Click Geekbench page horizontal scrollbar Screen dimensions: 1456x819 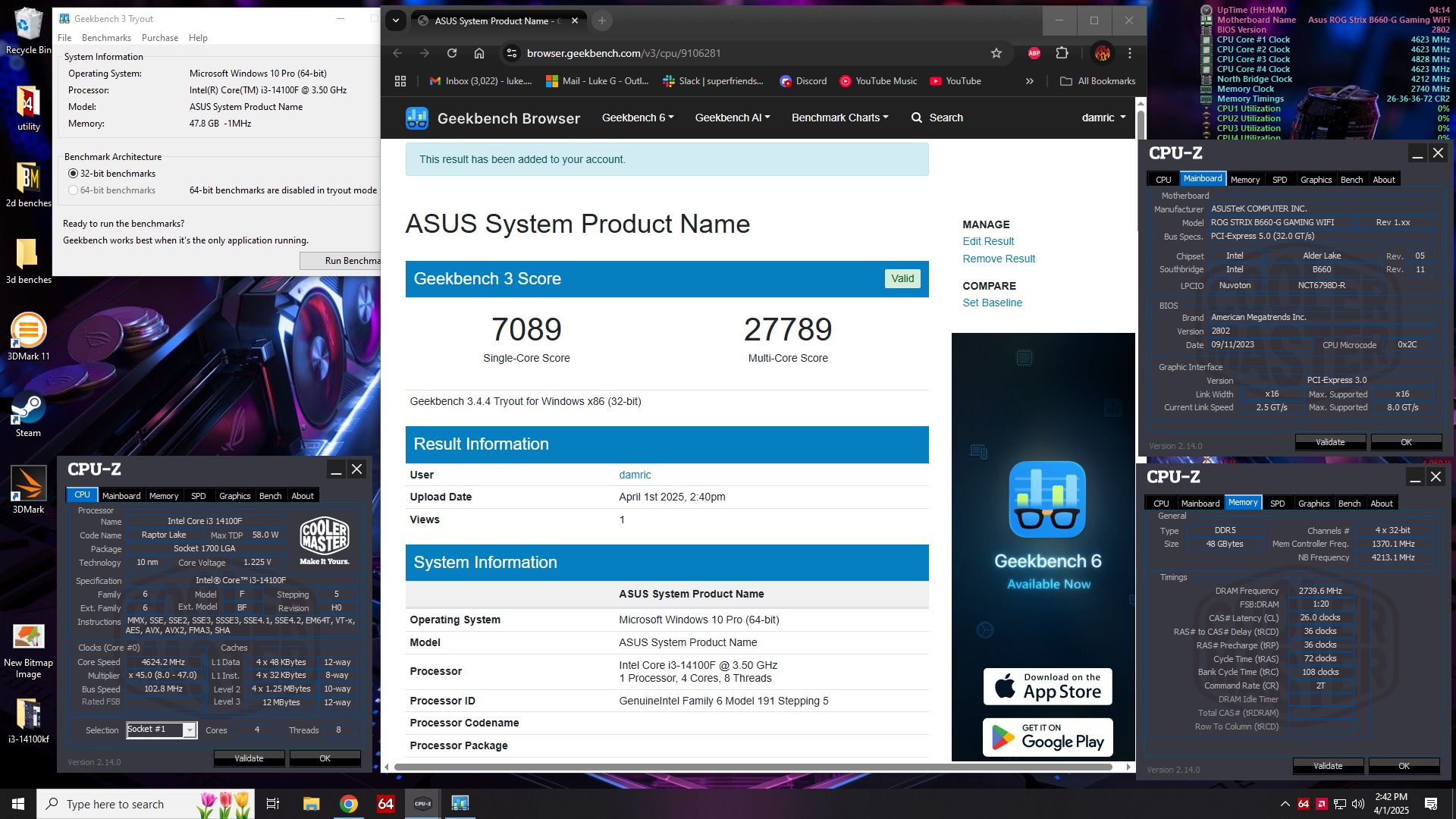753,767
